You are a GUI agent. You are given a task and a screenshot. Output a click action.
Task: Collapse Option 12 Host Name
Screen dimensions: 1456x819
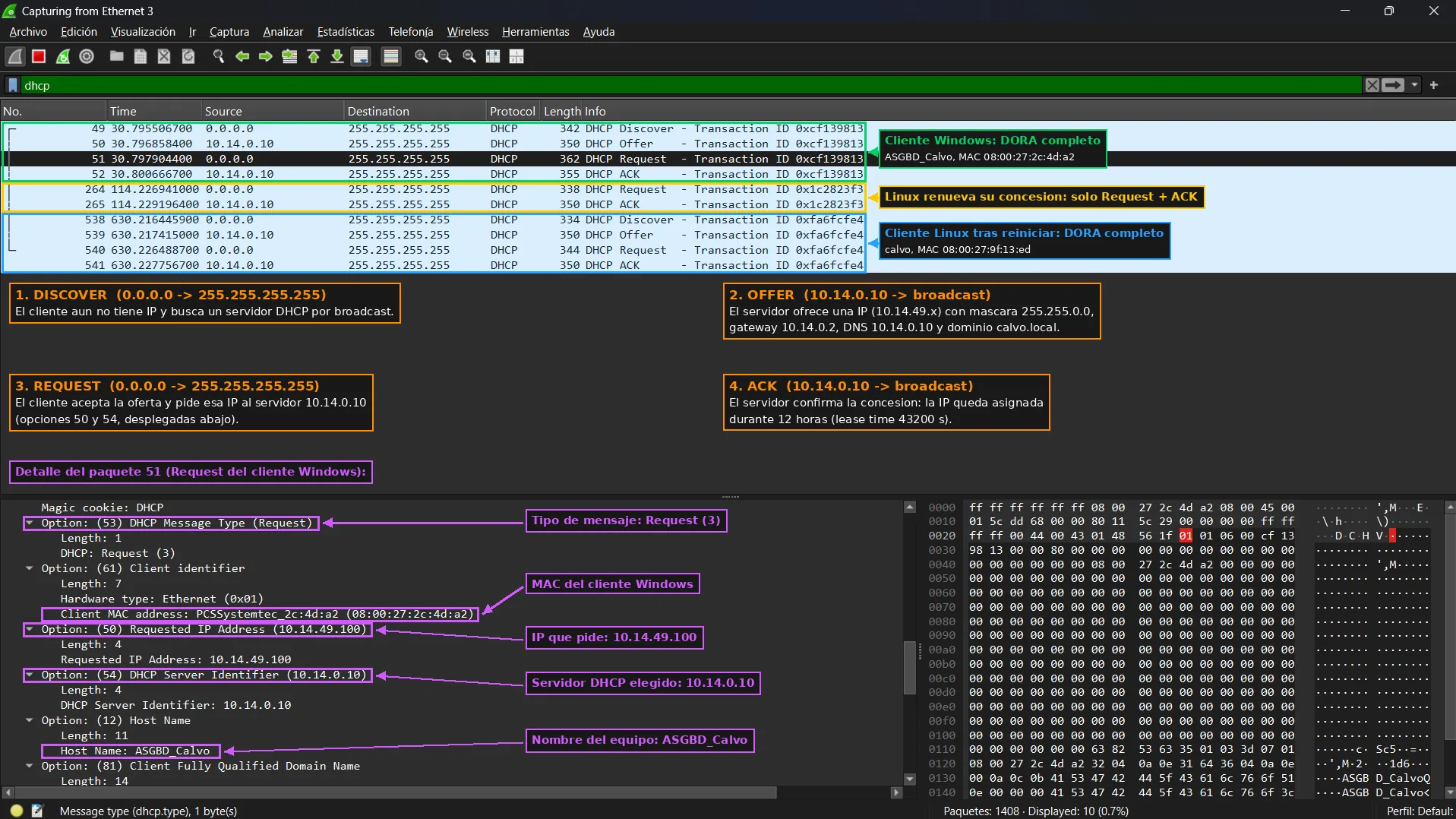coord(30,720)
